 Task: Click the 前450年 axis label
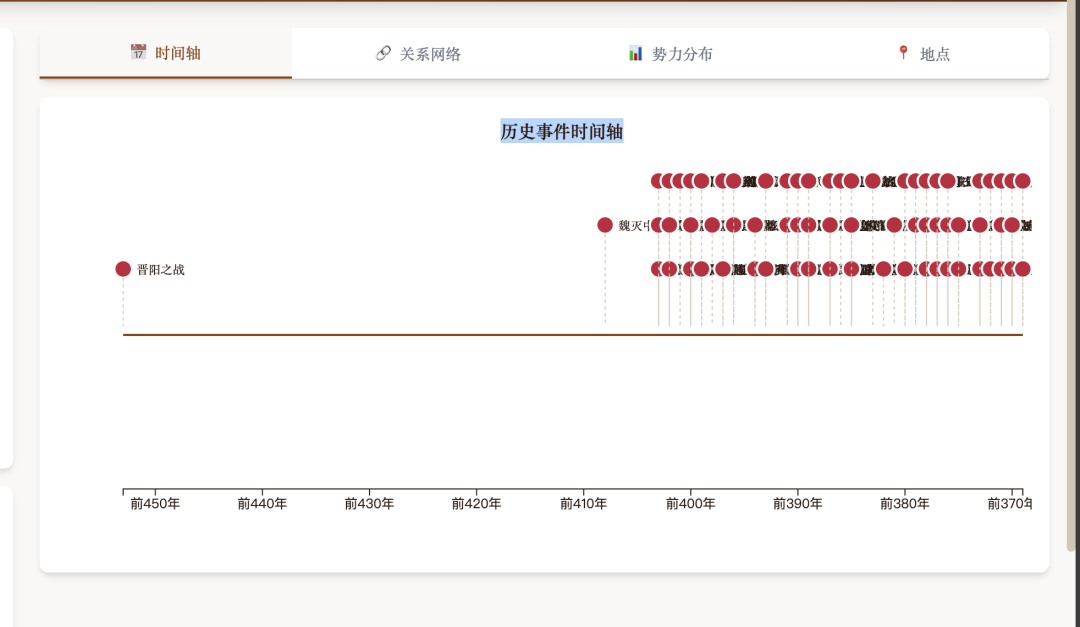coord(155,504)
